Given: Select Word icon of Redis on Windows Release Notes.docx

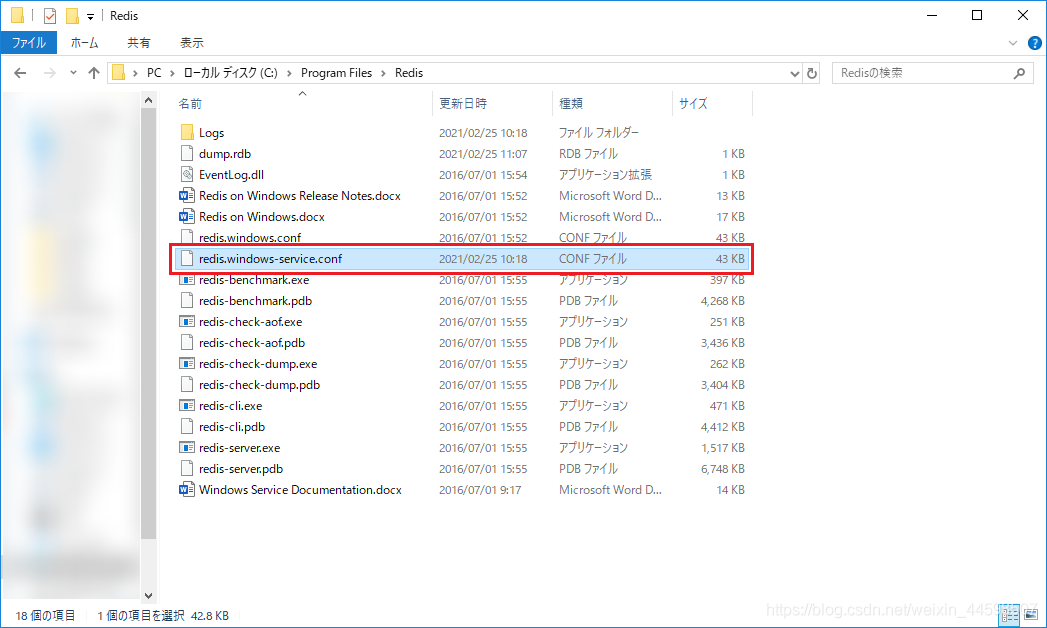Looking at the screenshot, I should 187,196.
